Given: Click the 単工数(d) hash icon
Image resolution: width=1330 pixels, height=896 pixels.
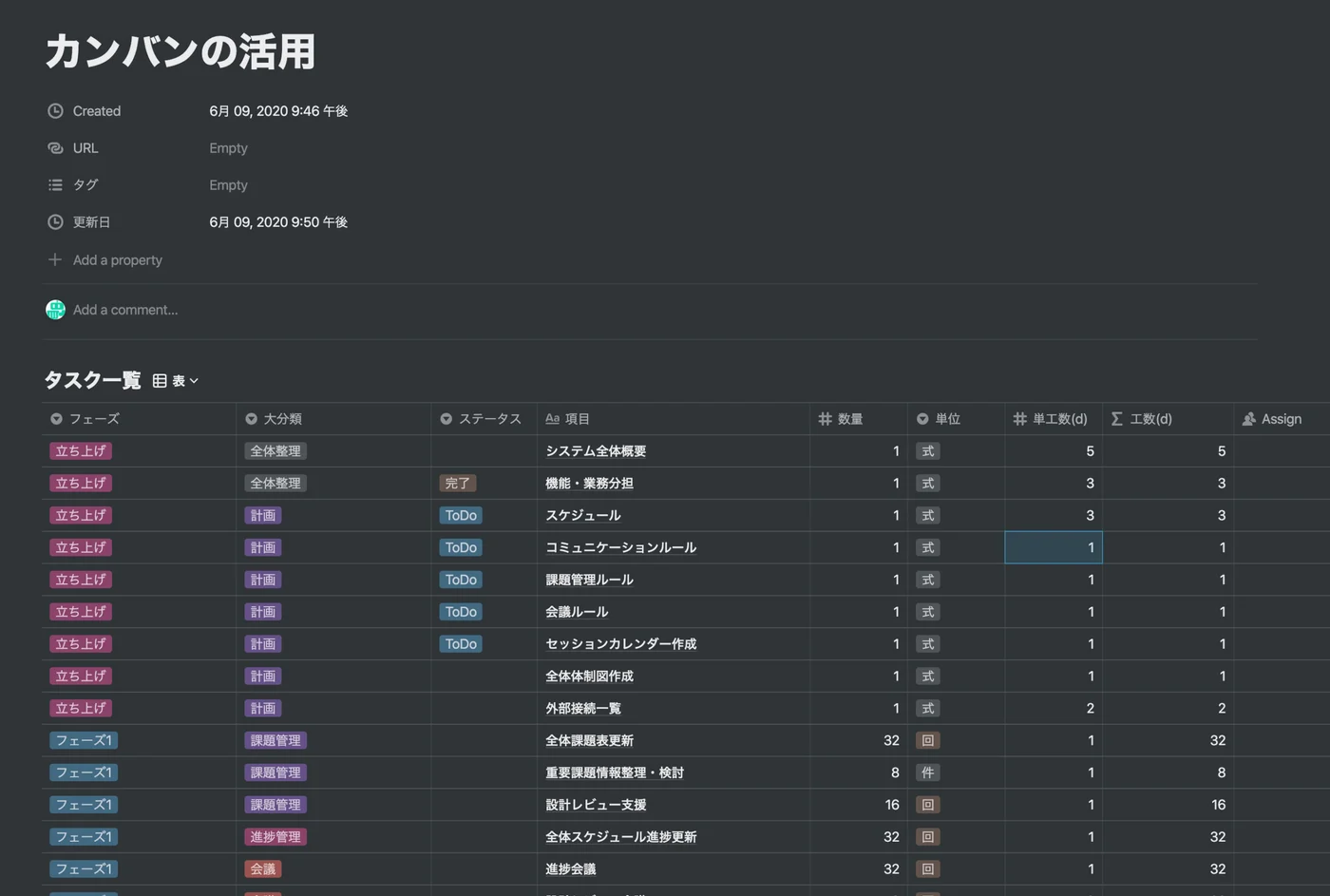Looking at the screenshot, I should (1019, 419).
